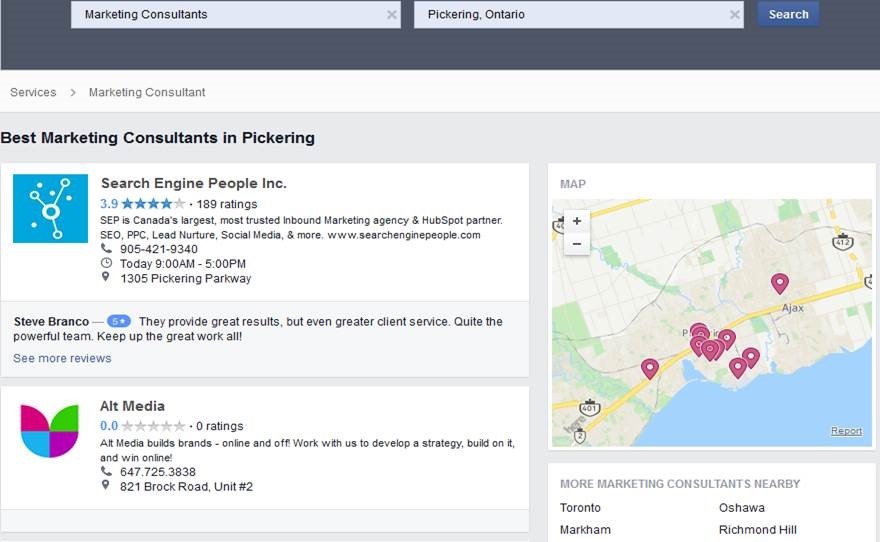This screenshot has height=542, width=880.
Task: Click the Services breadcrumb link
Action: 33,92
